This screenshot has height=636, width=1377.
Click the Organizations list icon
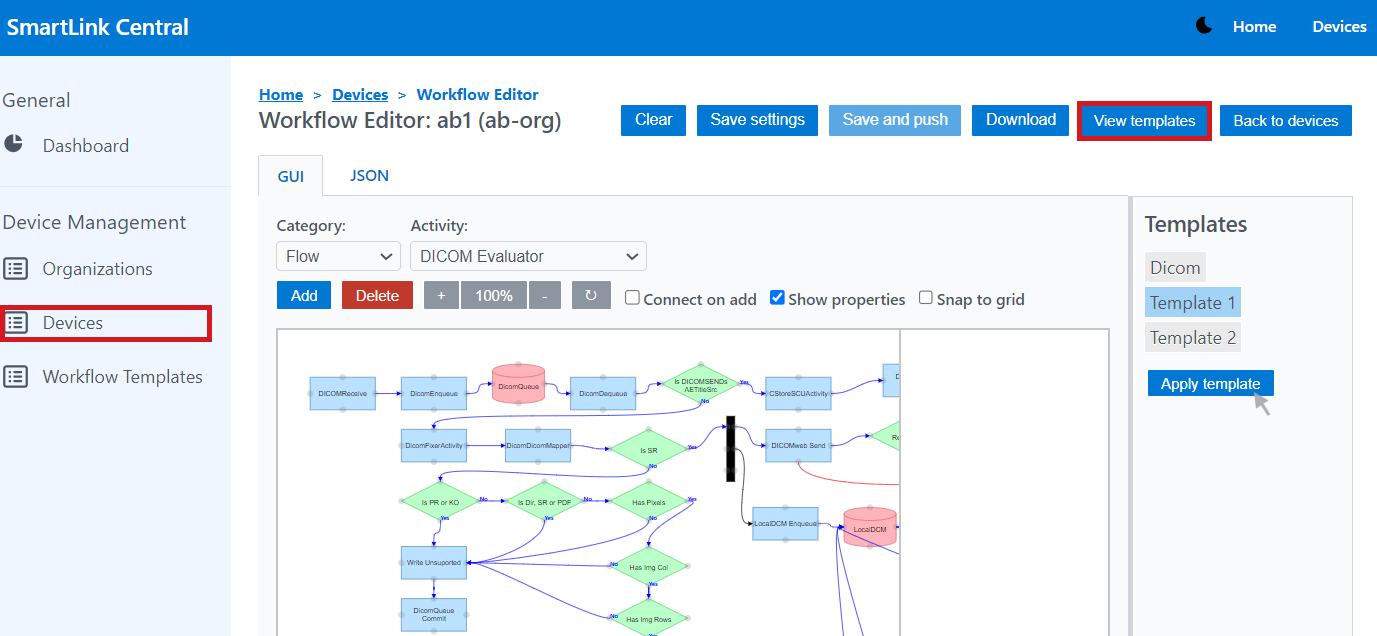pyautogui.click(x=15, y=269)
